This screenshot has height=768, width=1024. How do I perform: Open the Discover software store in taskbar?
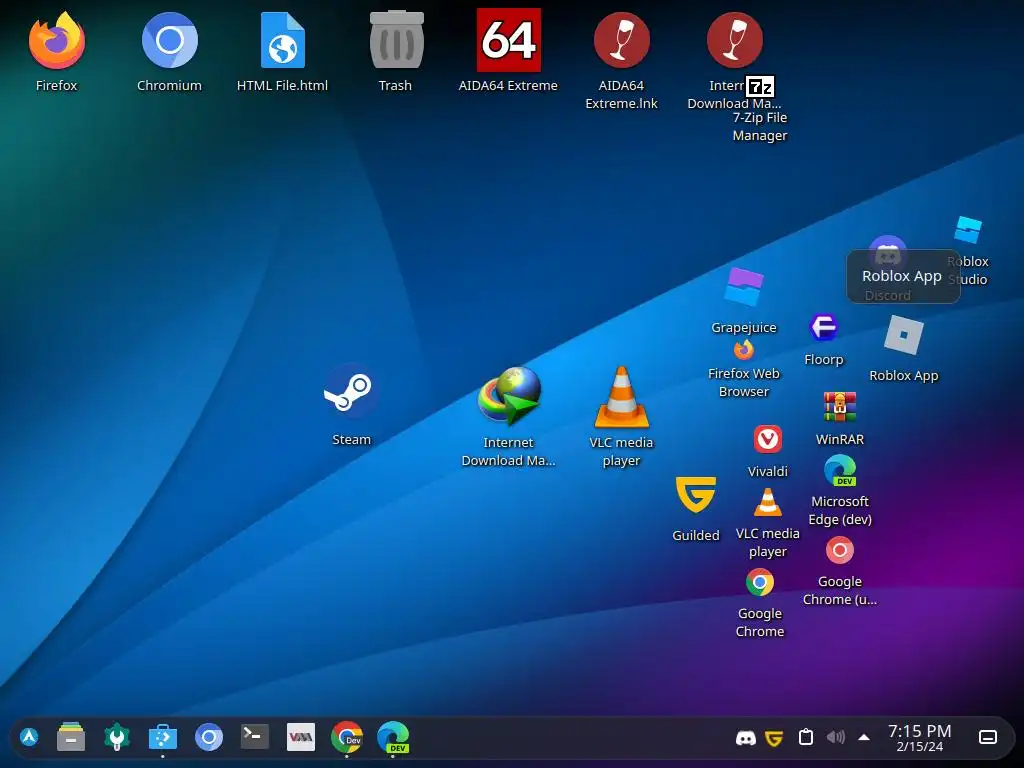pos(163,737)
